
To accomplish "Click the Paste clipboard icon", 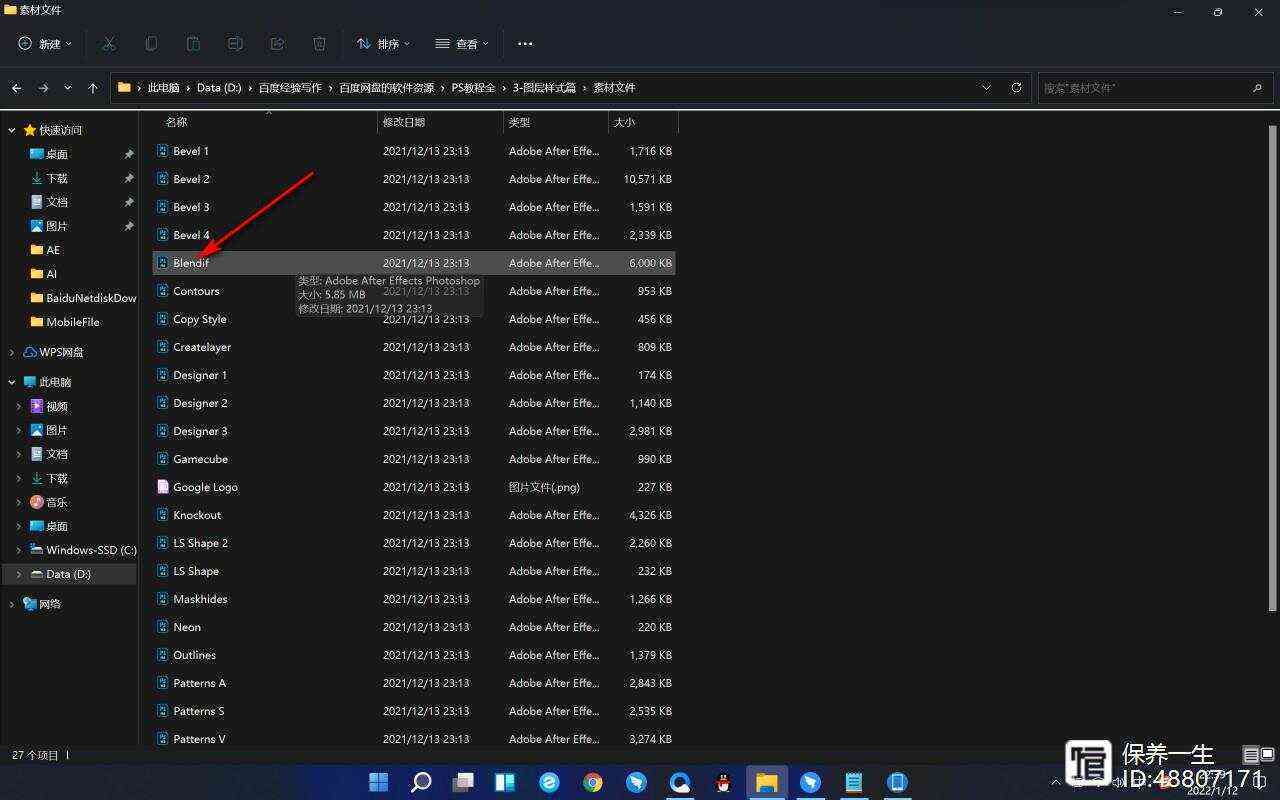I will tap(193, 44).
